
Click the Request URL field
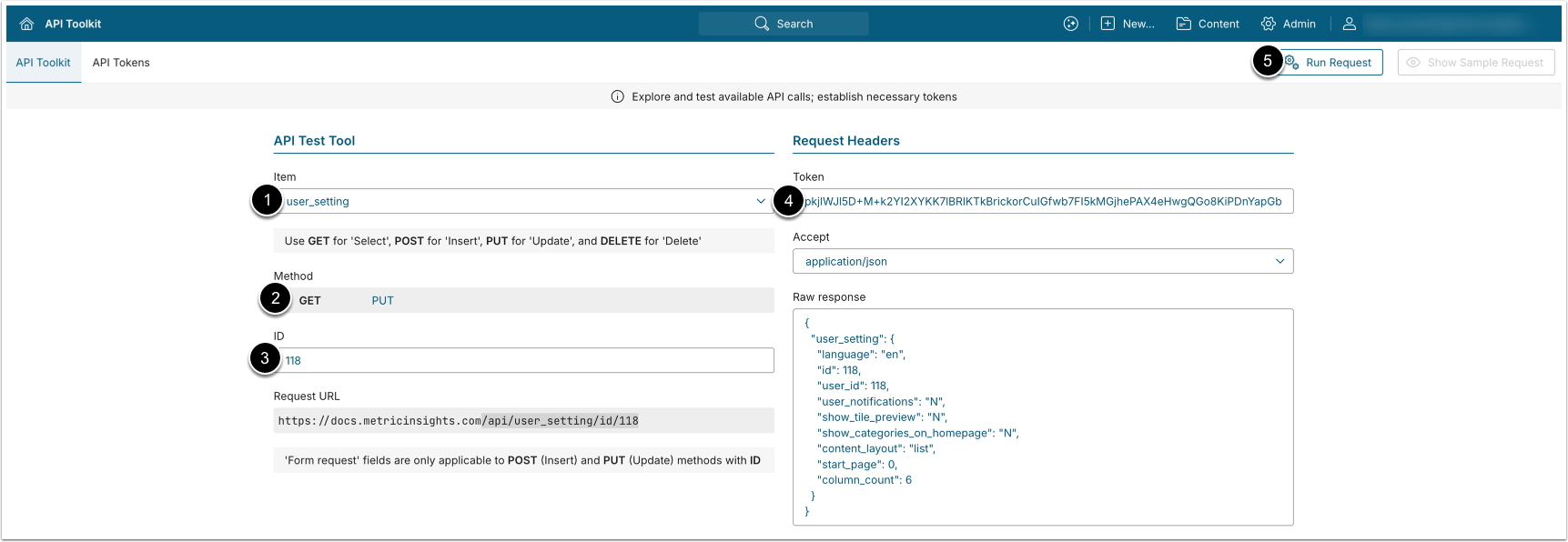click(523, 420)
